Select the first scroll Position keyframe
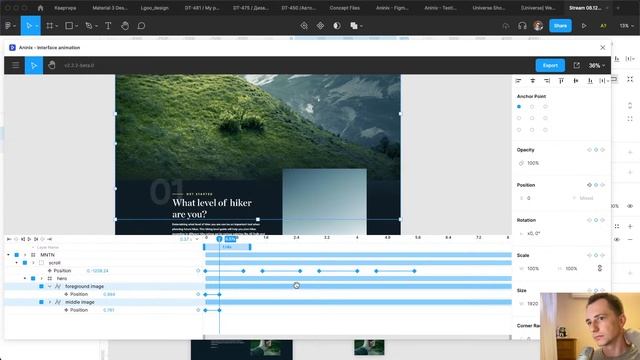Image resolution: width=640 pixels, height=360 pixels. (205, 271)
